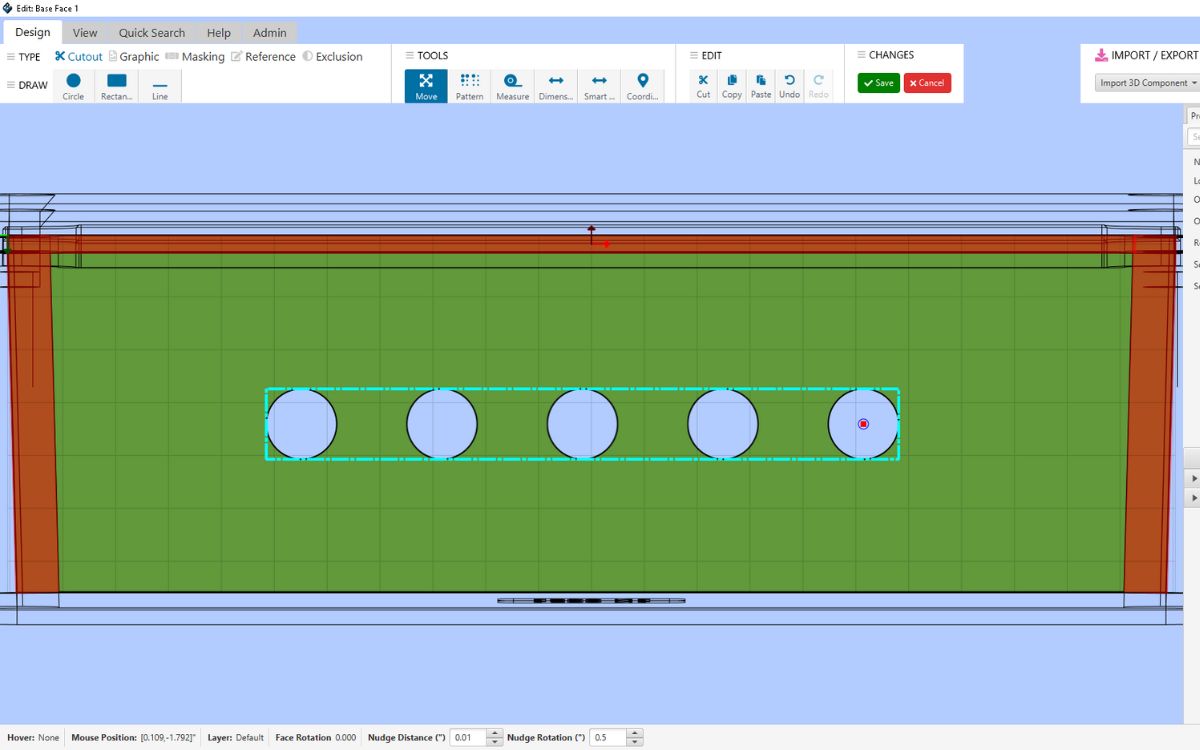Click the Undo icon

(789, 86)
